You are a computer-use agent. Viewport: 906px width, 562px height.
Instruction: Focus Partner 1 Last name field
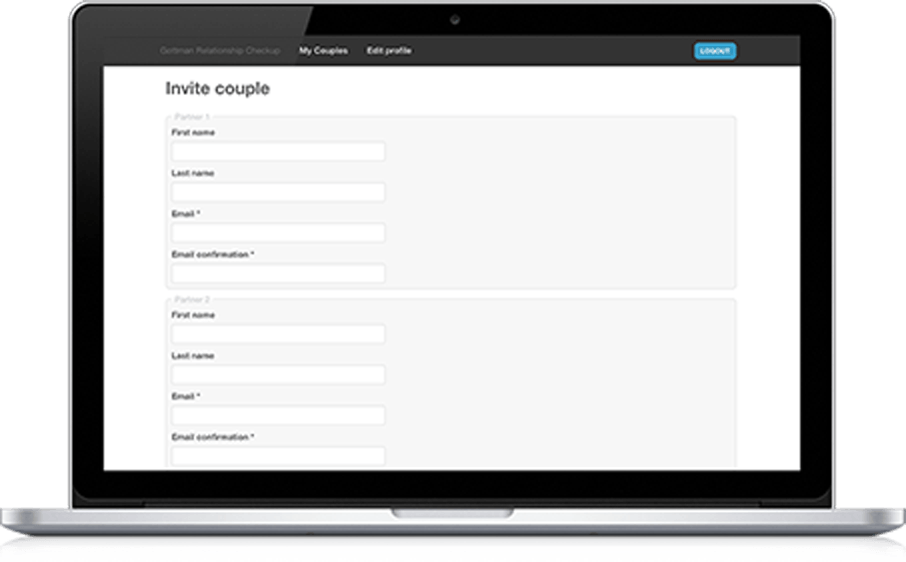tap(278, 192)
